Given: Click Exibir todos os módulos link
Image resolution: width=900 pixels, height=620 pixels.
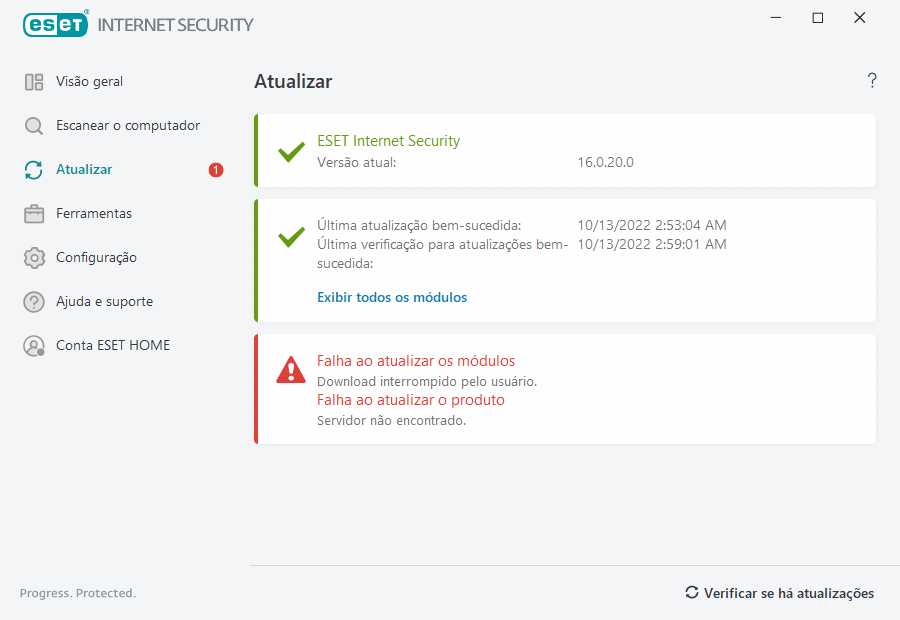Looking at the screenshot, I should click(392, 297).
